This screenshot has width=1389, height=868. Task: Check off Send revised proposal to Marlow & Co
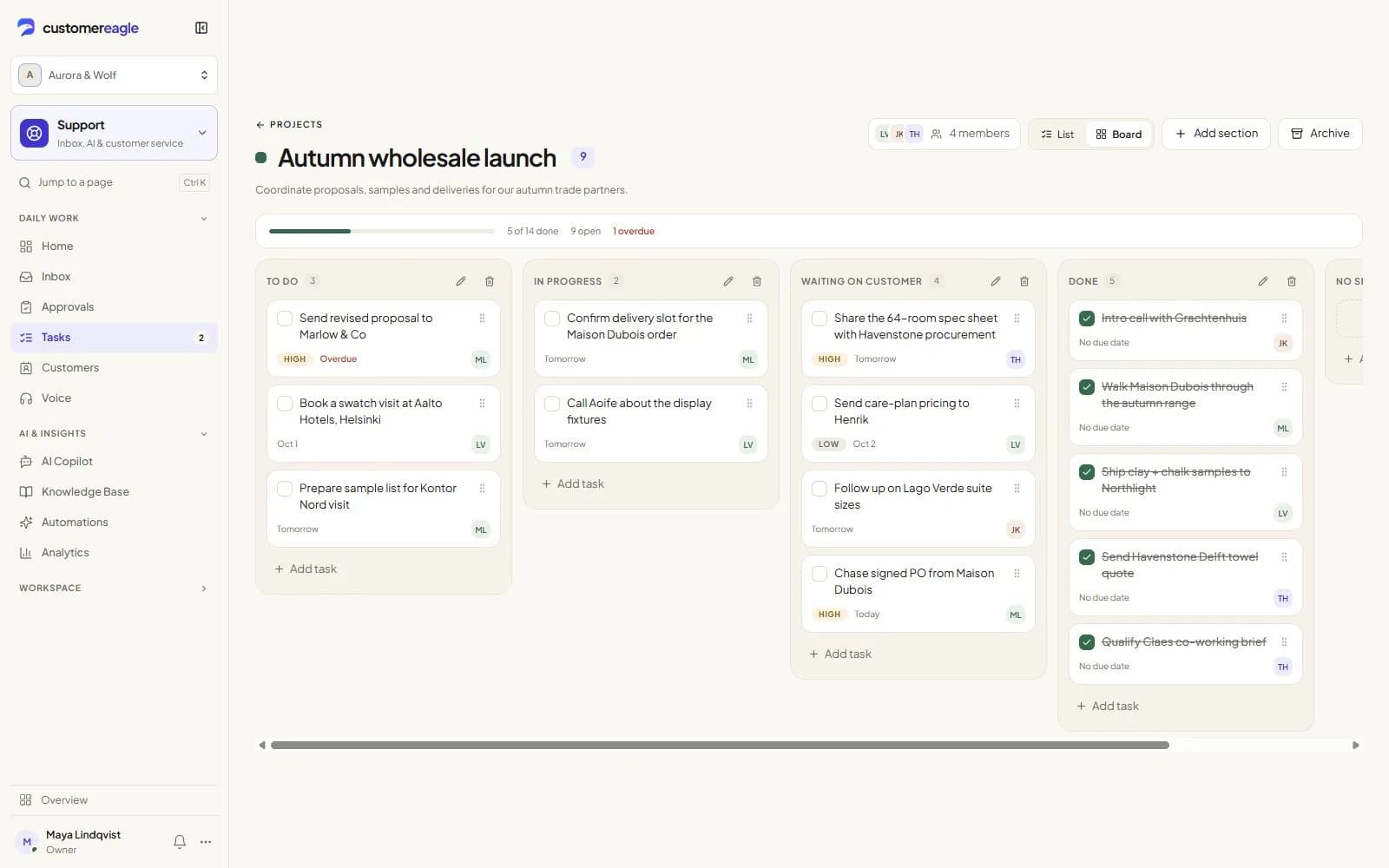pos(285,319)
